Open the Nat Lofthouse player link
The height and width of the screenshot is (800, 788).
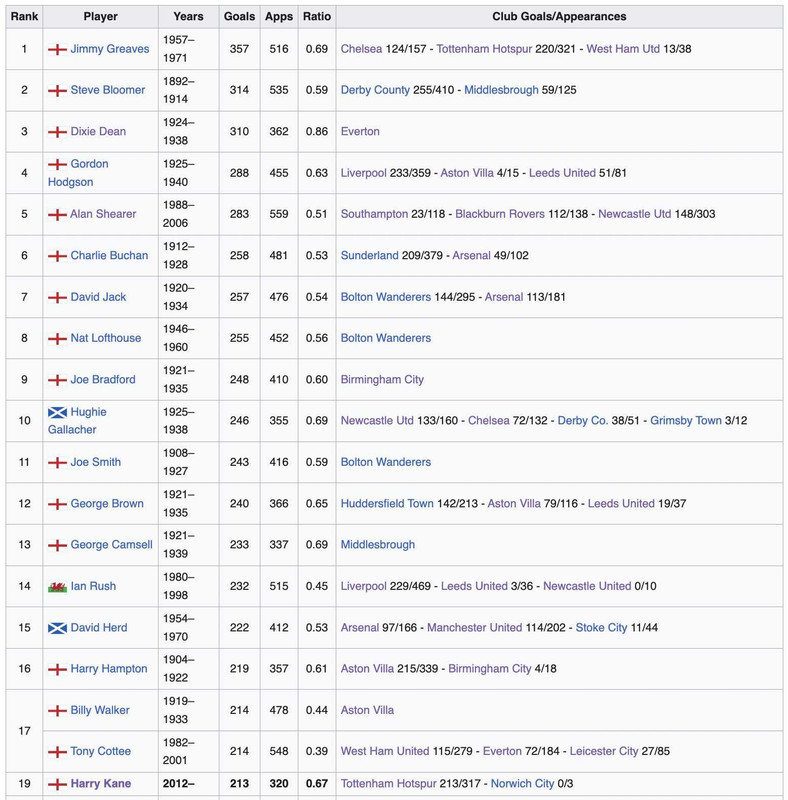click(106, 338)
